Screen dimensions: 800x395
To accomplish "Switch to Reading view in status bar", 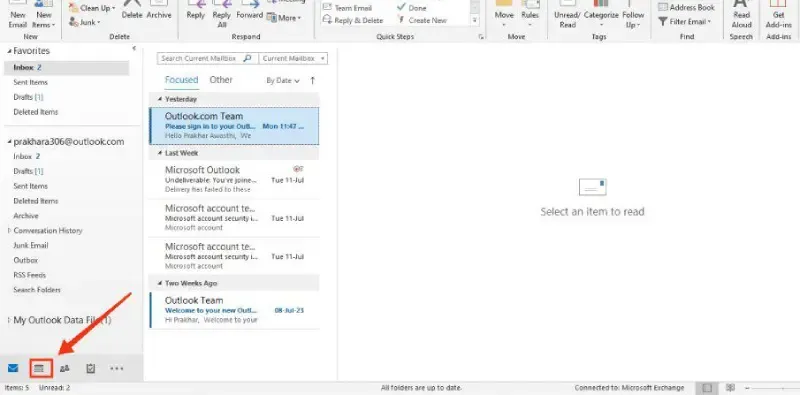I will pyautogui.click(x=730, y=388).
